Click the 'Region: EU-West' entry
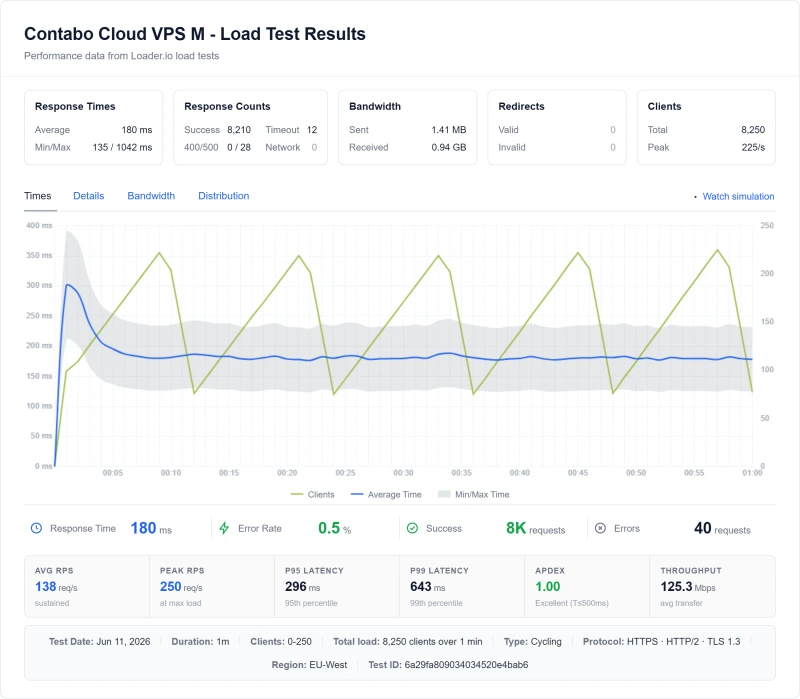Image resolution: width=800 pixels, height=699 pixels. [309, 665]
